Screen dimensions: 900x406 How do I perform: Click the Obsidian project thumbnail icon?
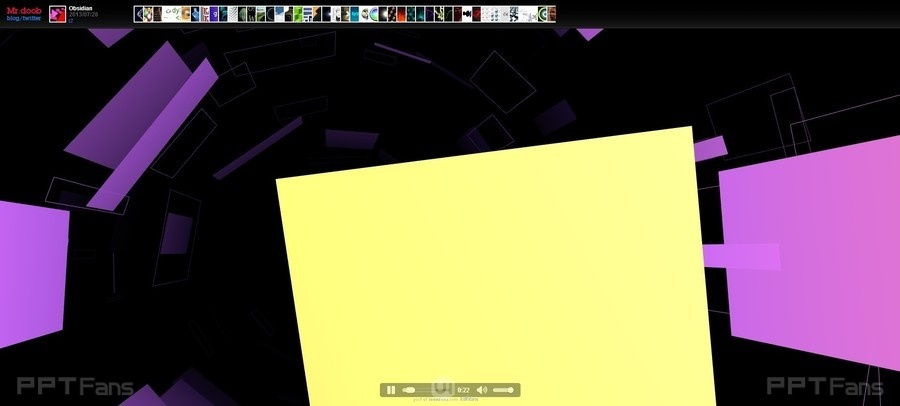(x=58, y=14)
